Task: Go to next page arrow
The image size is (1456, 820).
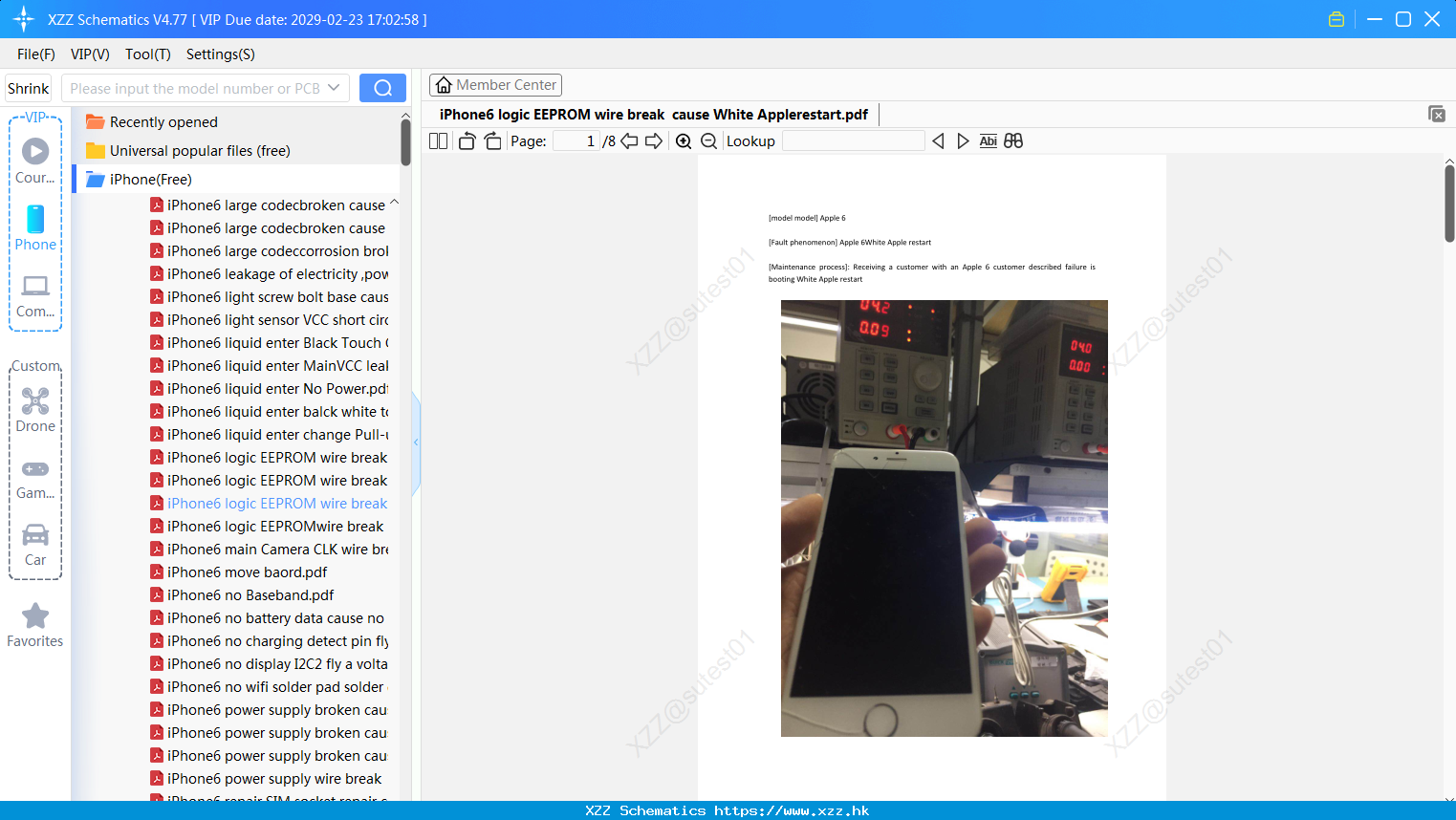Action: point(654,141)
